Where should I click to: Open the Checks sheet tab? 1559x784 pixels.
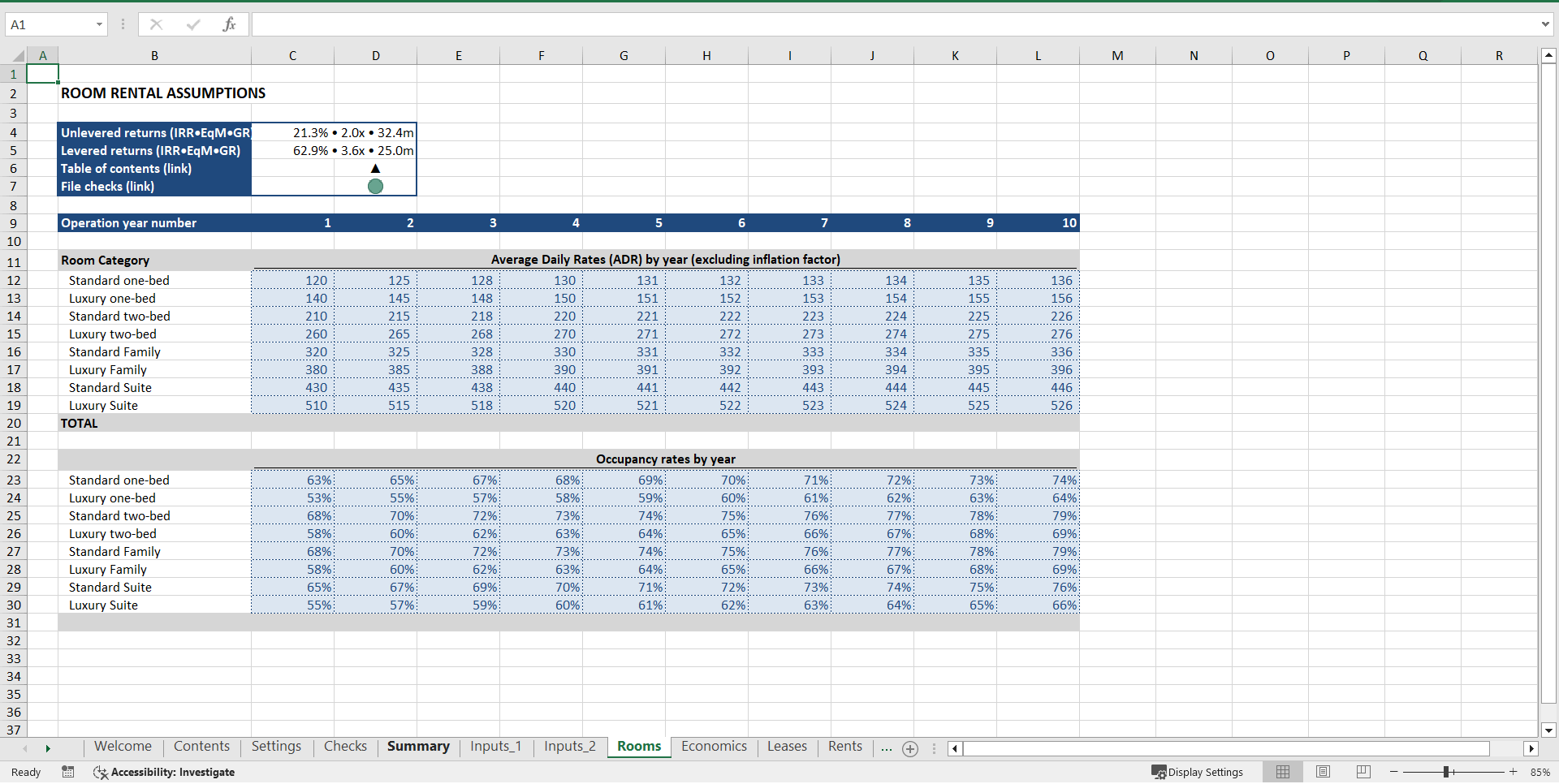tap(345, 747)
